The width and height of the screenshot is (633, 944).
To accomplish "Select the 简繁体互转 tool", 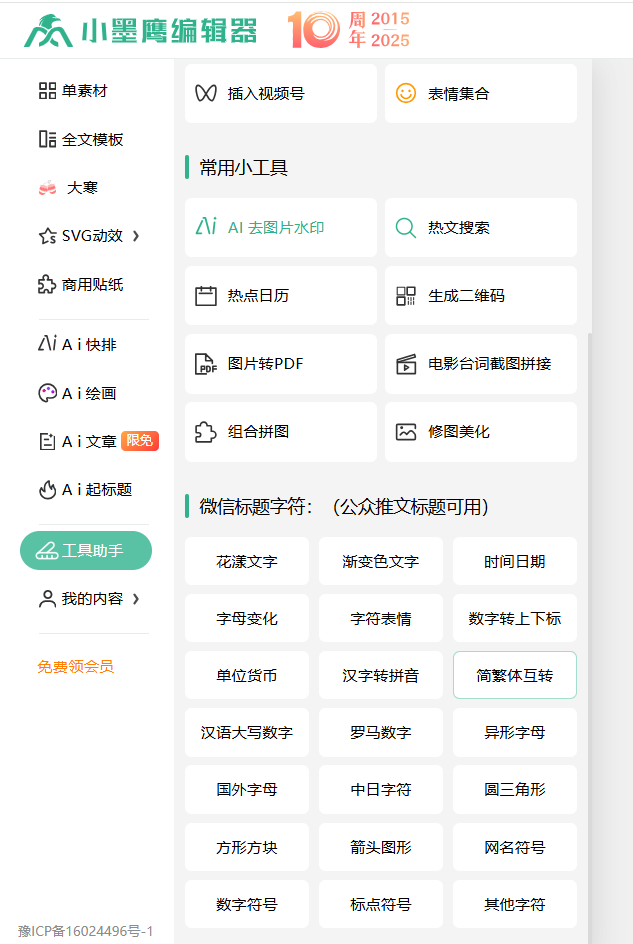I will pos(515,675).
